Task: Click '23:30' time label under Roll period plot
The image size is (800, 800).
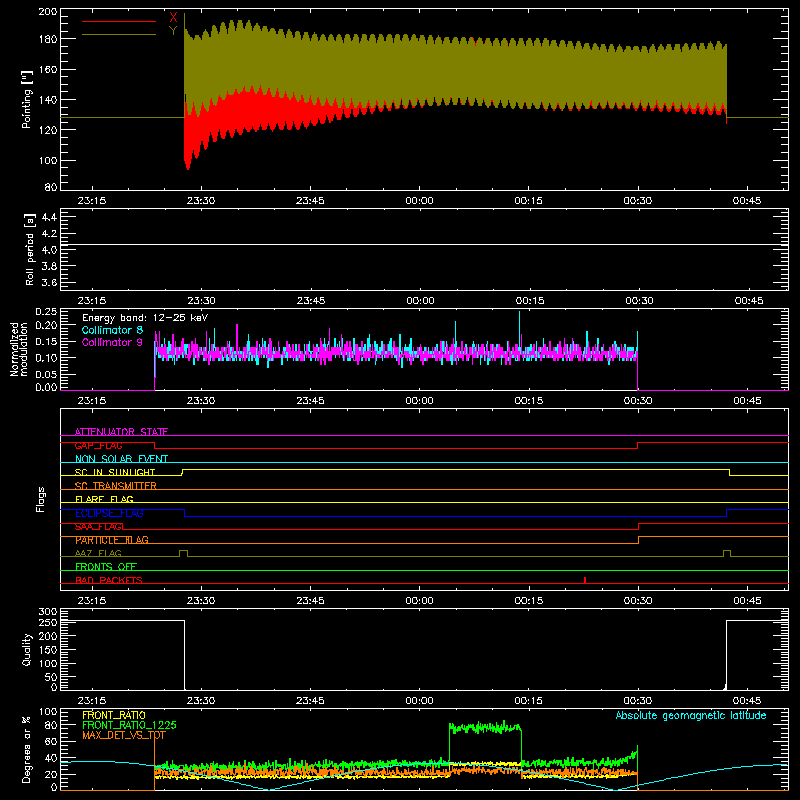Action: coord(201,301)
